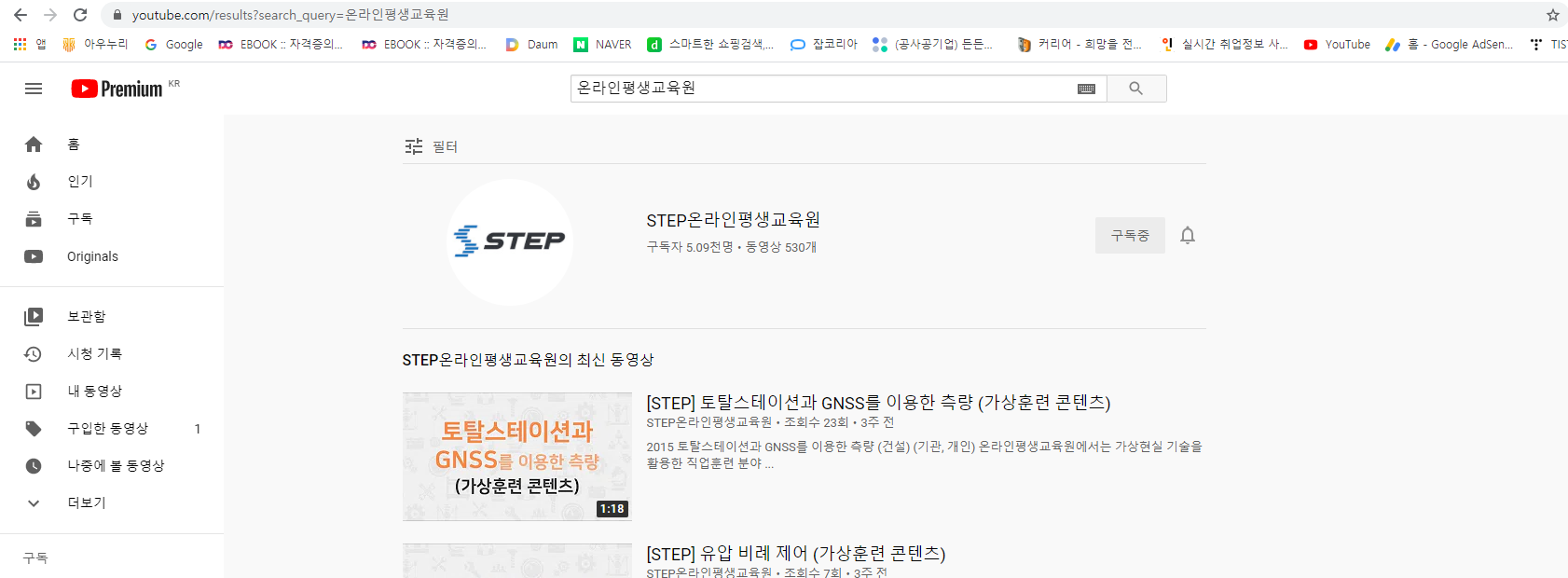Open video title 토탈스테이션과 GNSS를 이용한 측량
The width and height of the screenshot is (1568, 578).
coord(878,403)
